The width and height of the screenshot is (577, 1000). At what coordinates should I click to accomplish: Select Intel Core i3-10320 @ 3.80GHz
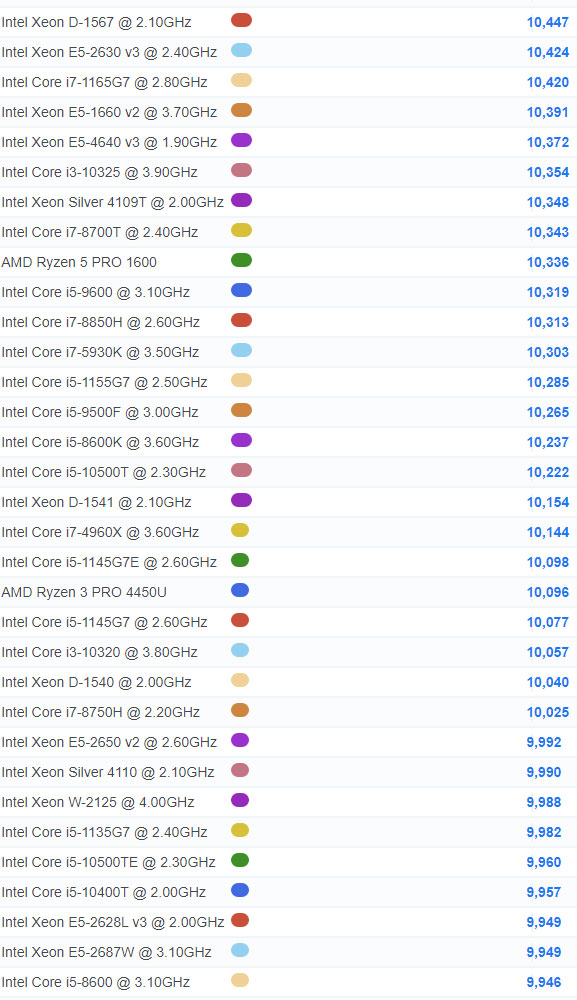click(x=99, y=652)
